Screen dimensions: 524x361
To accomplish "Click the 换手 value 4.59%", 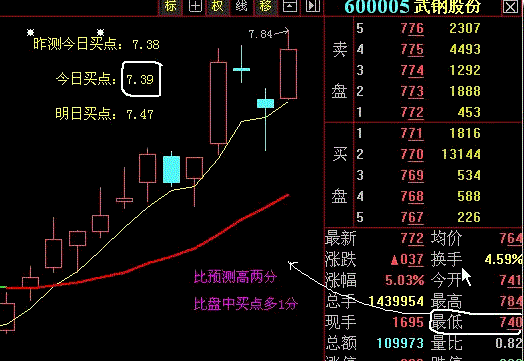I will [x=504, y=260].
